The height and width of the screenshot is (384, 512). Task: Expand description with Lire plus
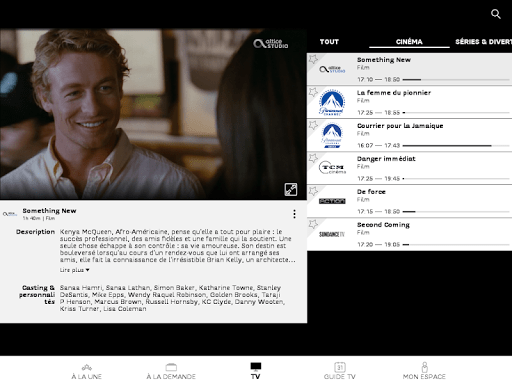75,270
